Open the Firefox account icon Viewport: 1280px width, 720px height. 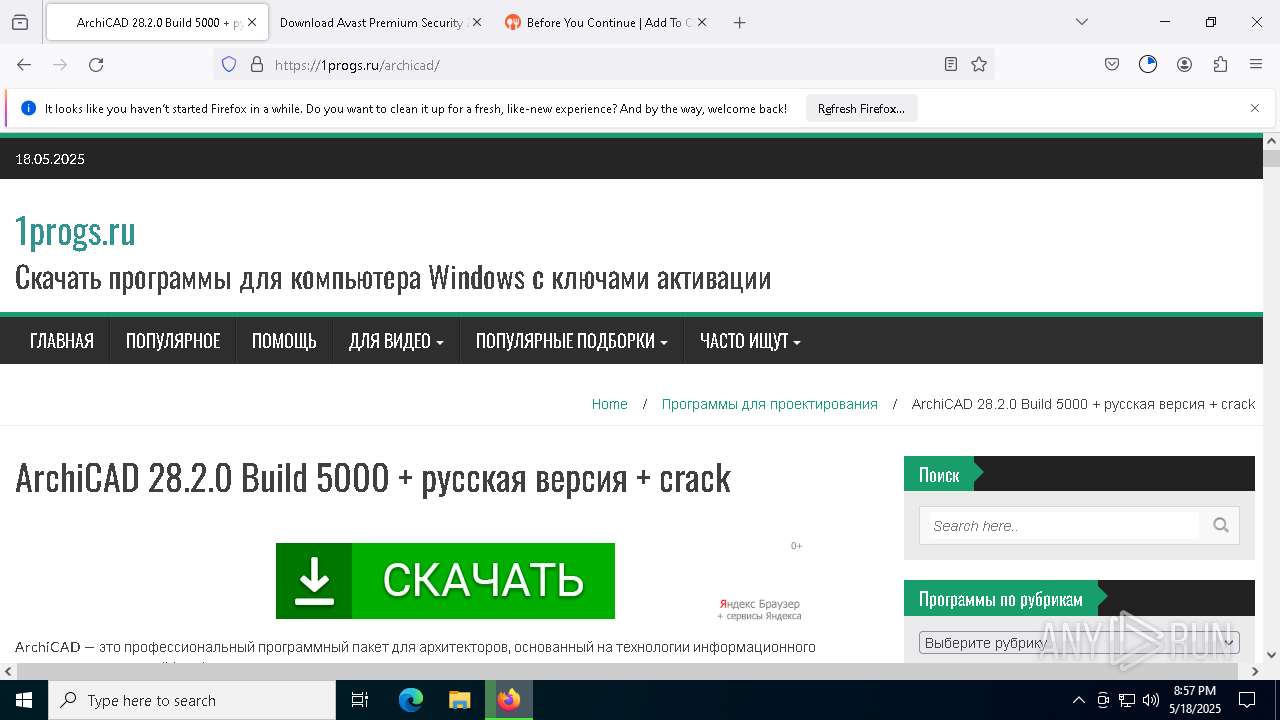tap(1184, 64)
